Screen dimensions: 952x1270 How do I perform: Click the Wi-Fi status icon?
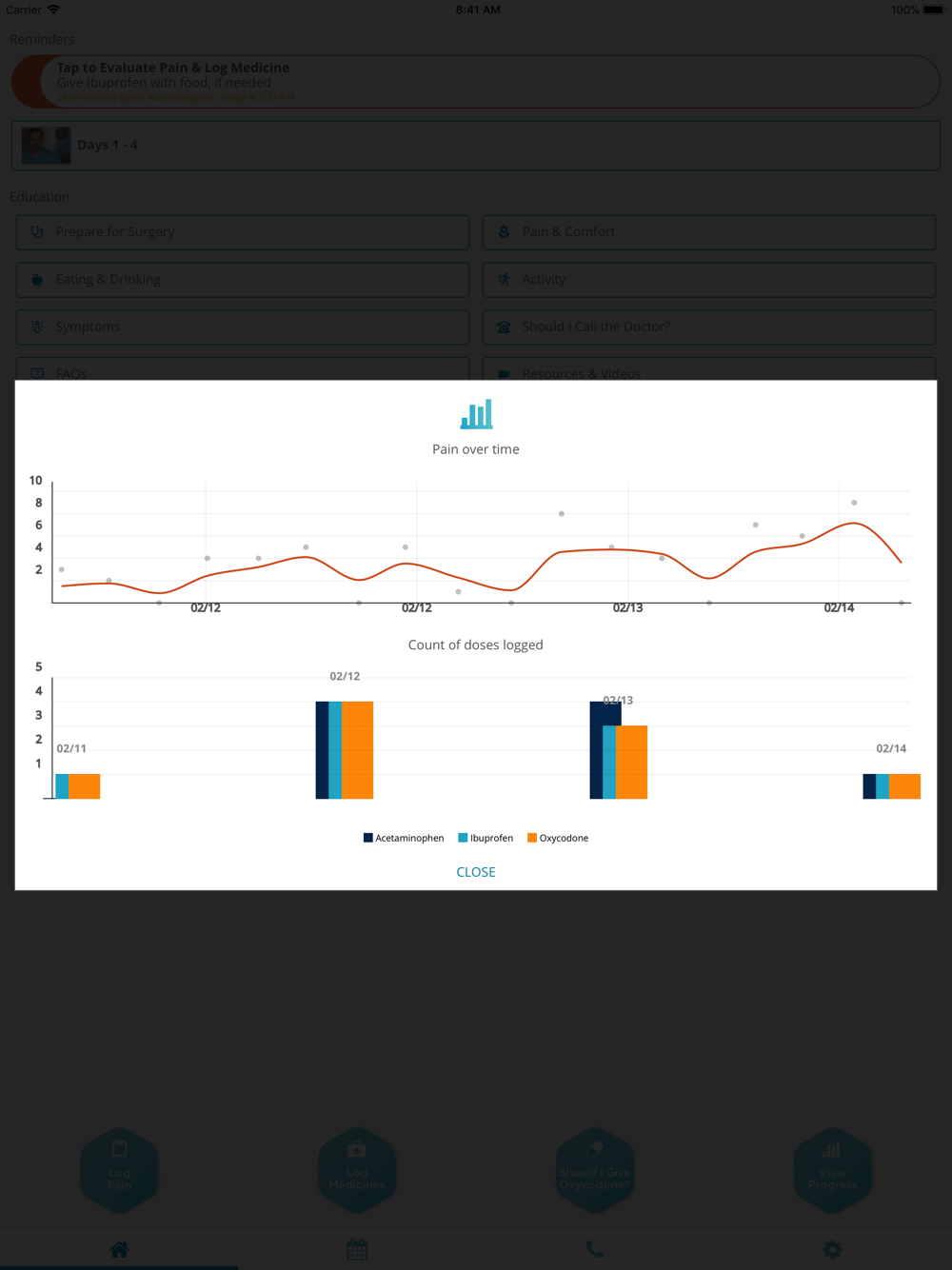[x=53, y=10]
